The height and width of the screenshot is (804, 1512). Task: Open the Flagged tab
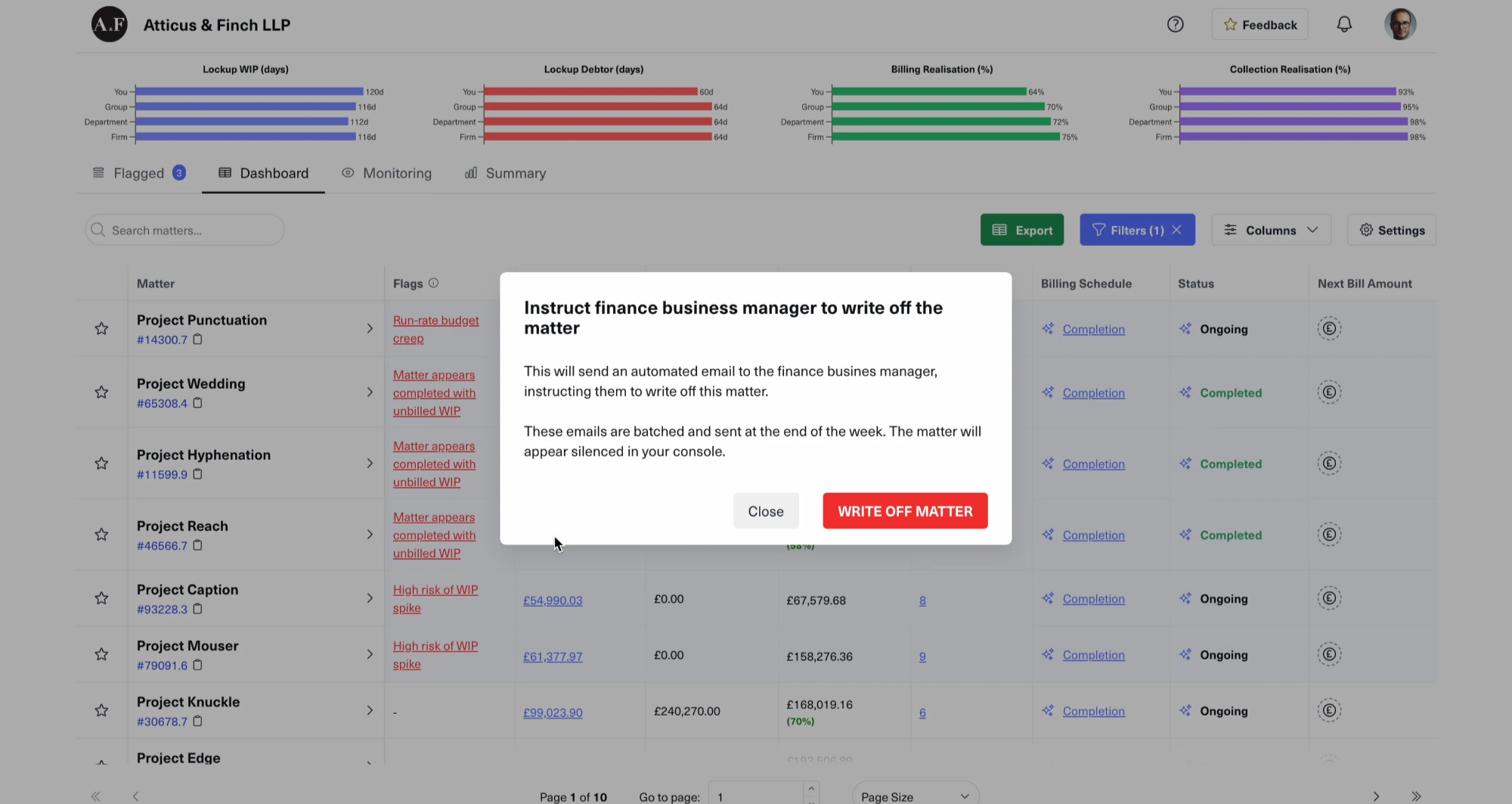tap(138, 173)
